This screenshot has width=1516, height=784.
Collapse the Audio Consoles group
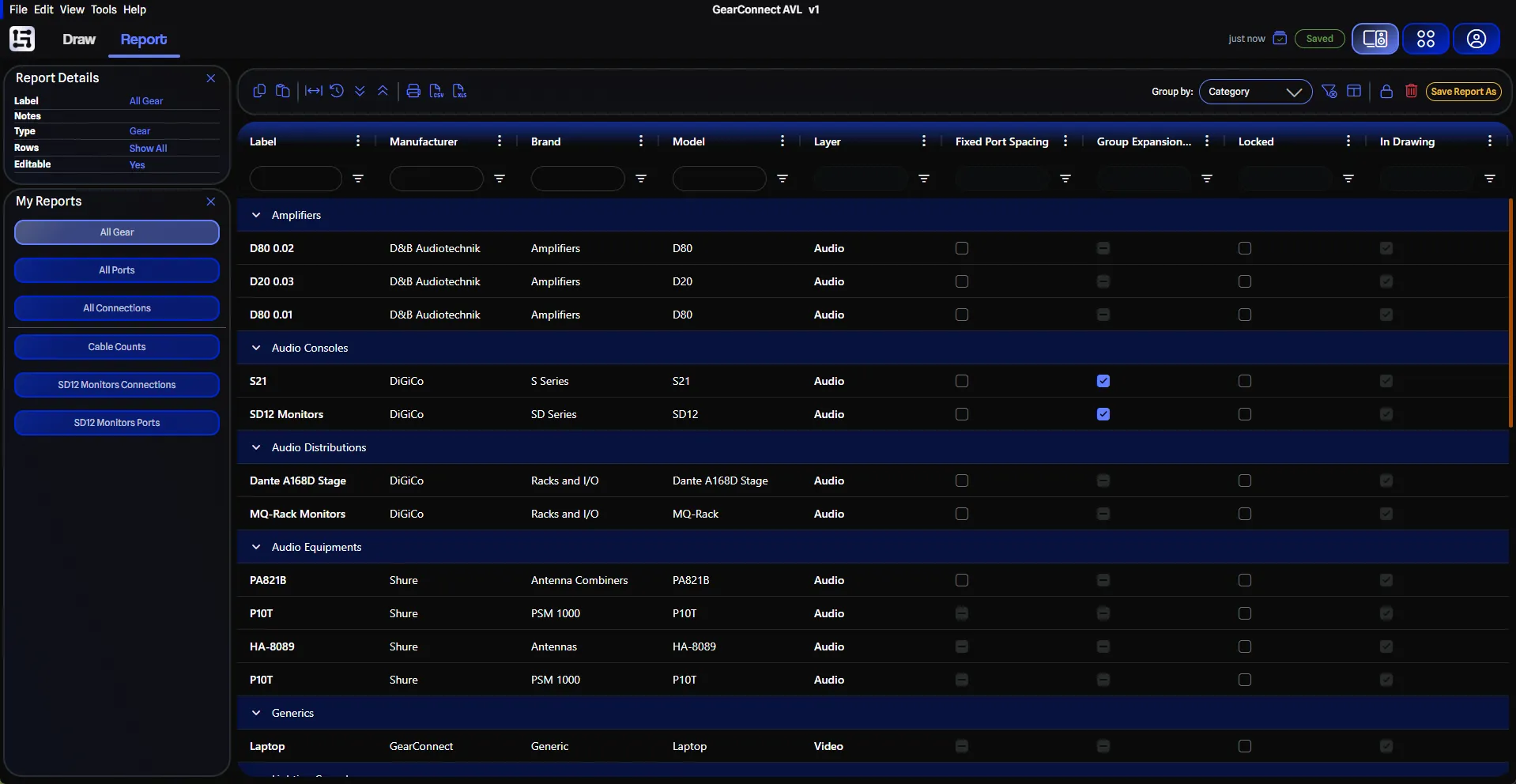point(256,348)
